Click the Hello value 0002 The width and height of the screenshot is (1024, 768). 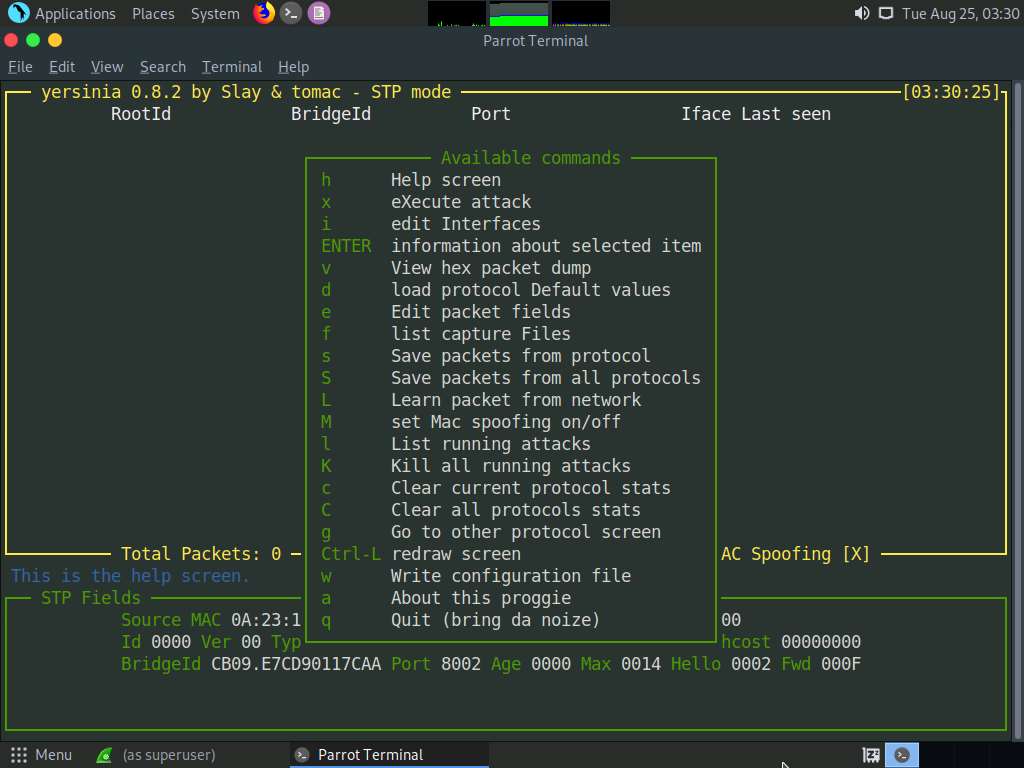click(x=751, y=664)
